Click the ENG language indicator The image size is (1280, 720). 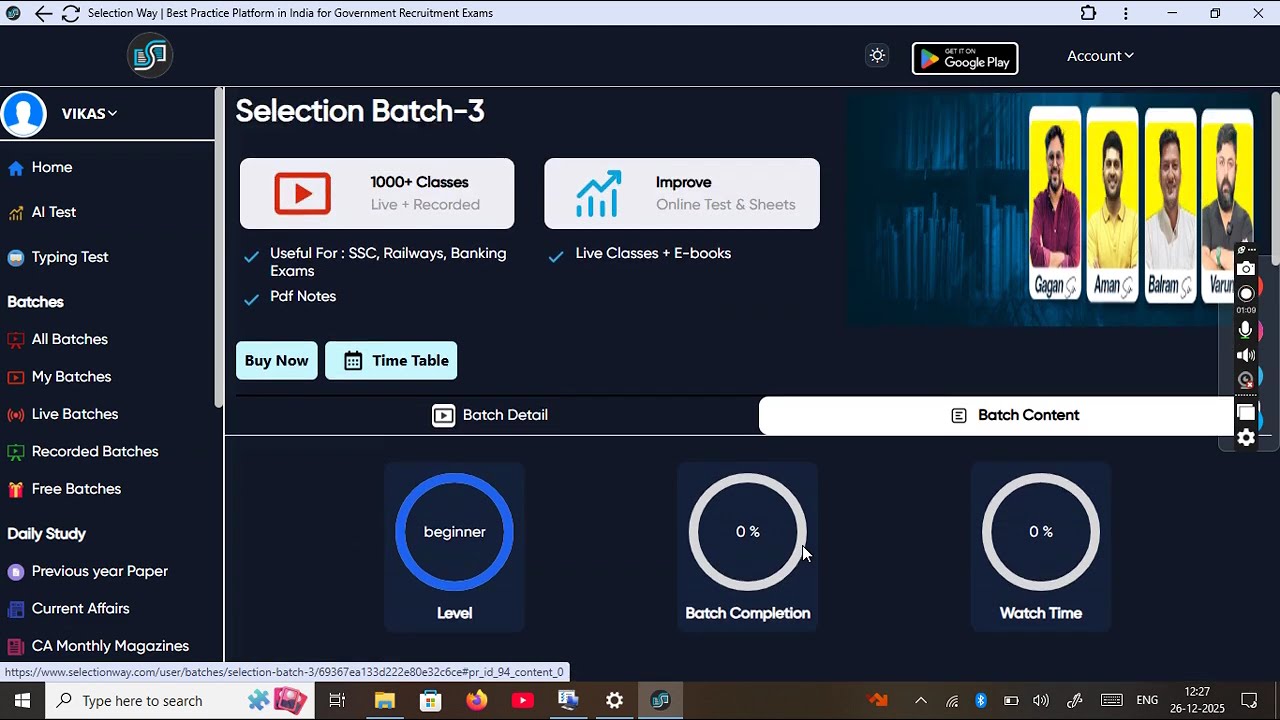coord(1147,700)
